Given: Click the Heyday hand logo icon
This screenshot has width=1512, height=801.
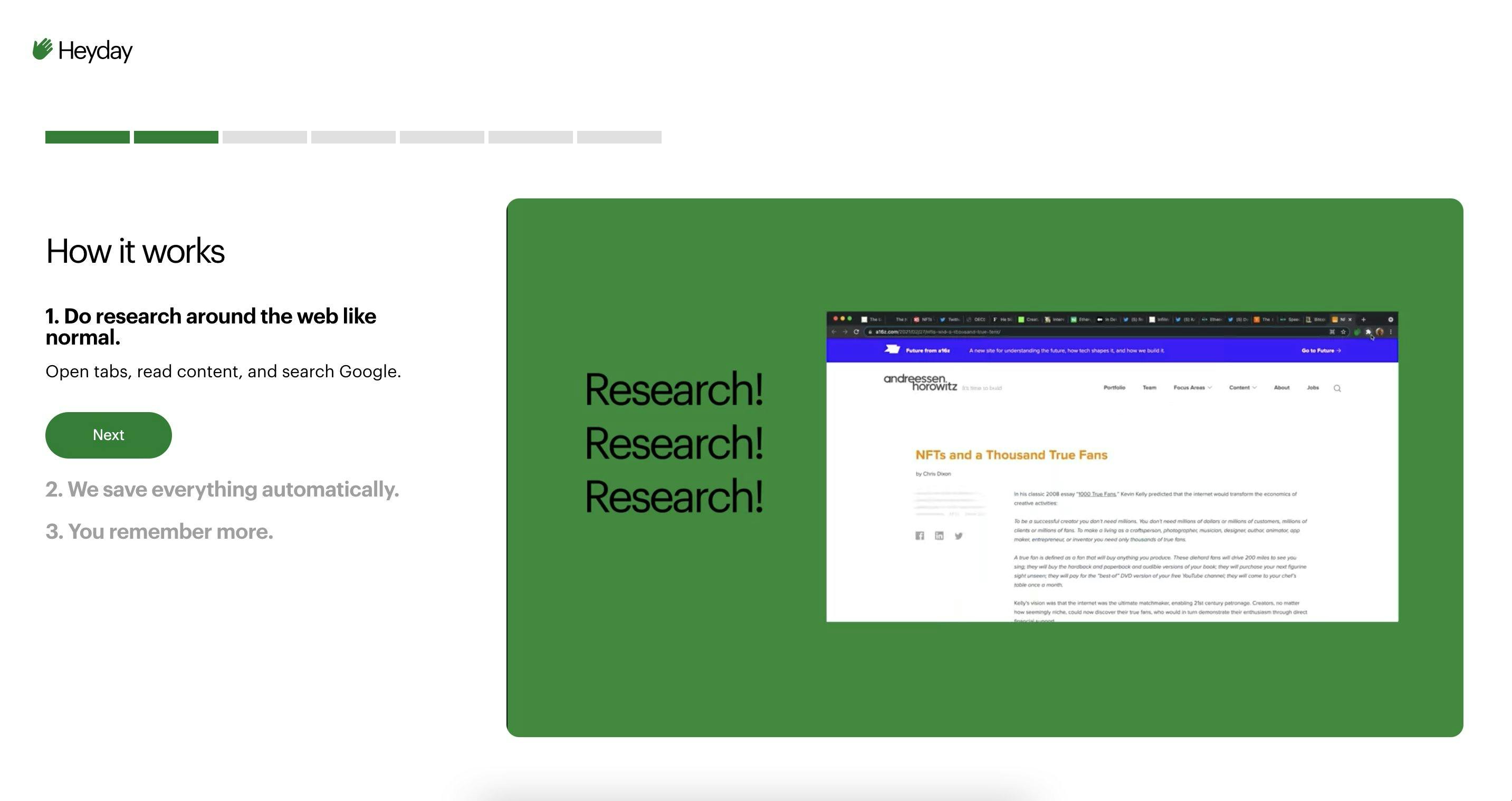Looking at the screenshot, I should [x=42, y=49].
